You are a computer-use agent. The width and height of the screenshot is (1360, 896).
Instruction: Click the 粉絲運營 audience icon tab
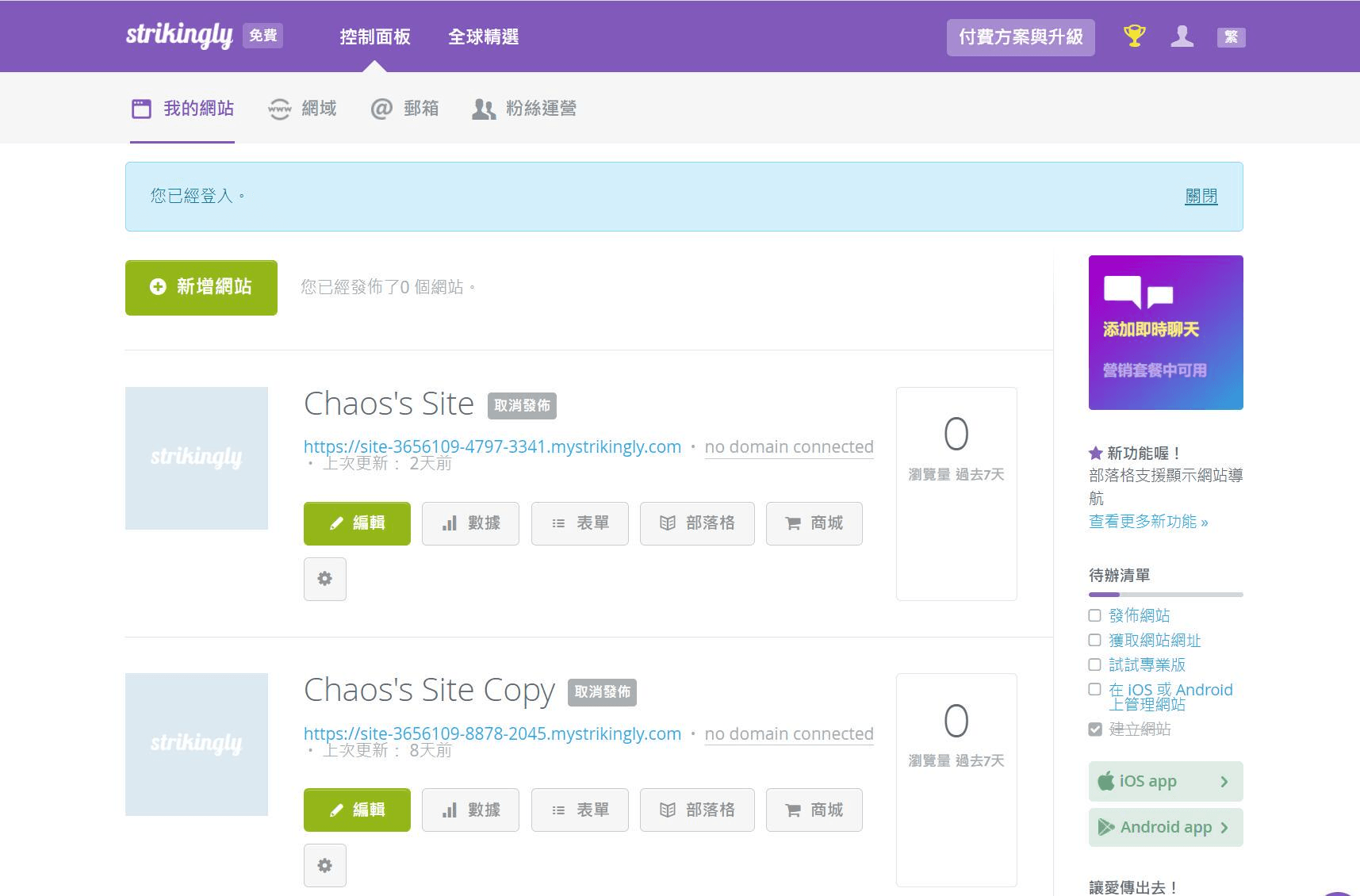[485, 109]
